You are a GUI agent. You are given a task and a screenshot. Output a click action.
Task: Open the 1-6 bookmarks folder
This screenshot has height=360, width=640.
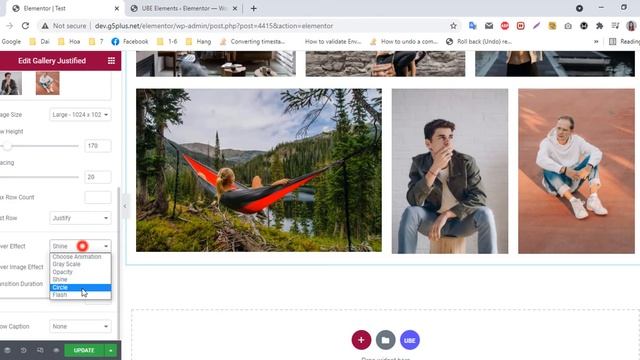click(x=167, y=42)
